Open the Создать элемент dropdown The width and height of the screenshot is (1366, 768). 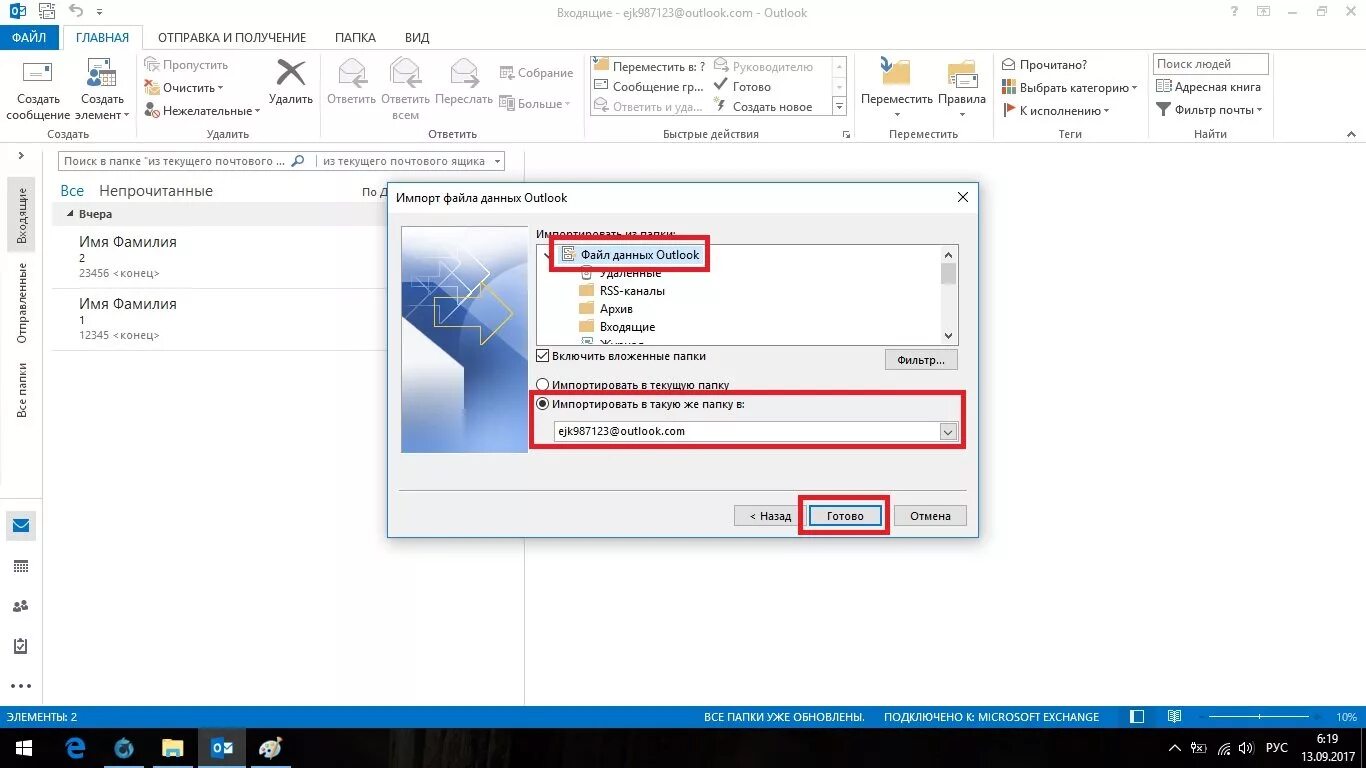pyautogui.click(x=102, y=107)
